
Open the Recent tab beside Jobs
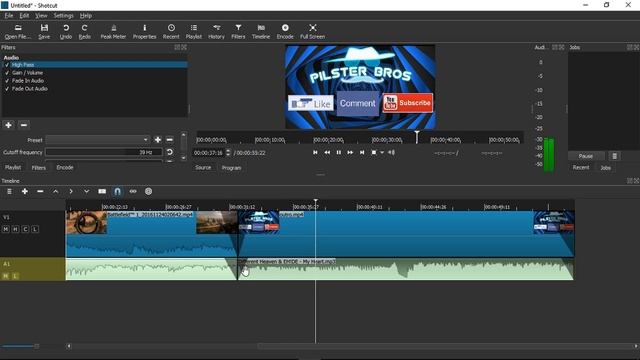point(581,167)
